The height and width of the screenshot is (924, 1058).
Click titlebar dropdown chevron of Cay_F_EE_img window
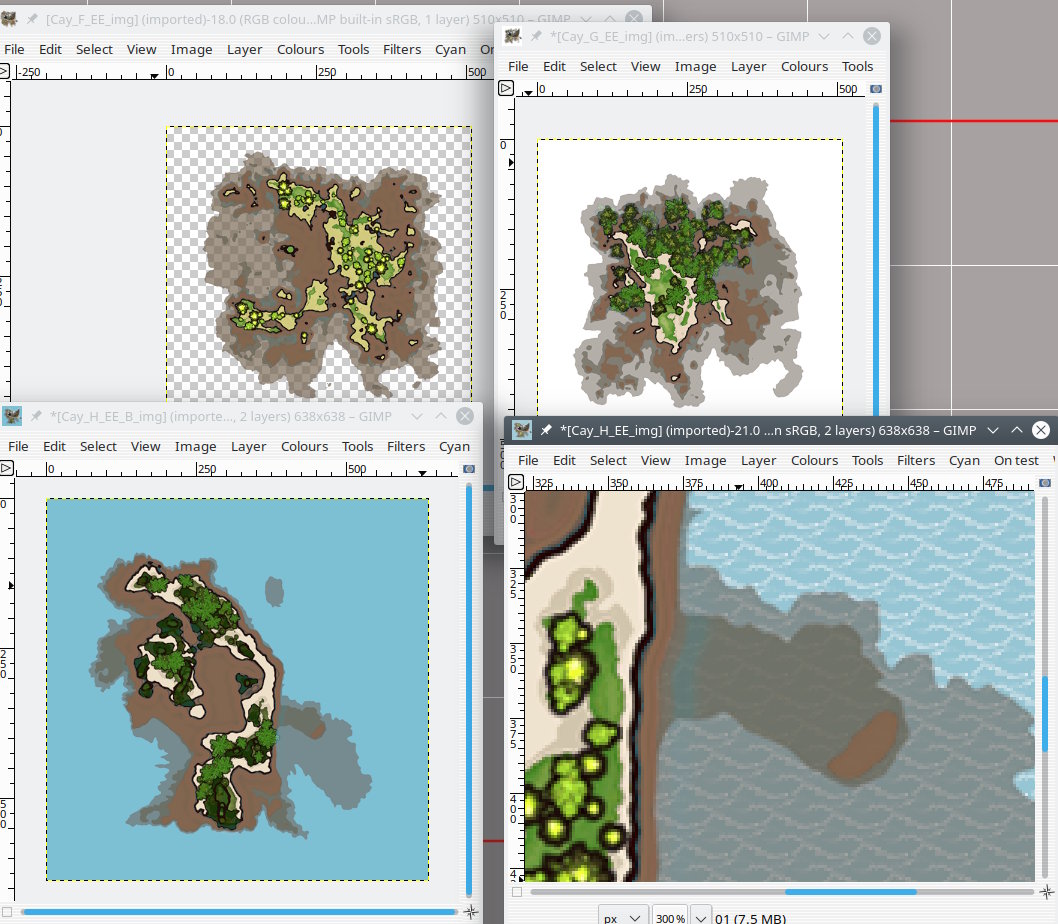pos(586,19)
